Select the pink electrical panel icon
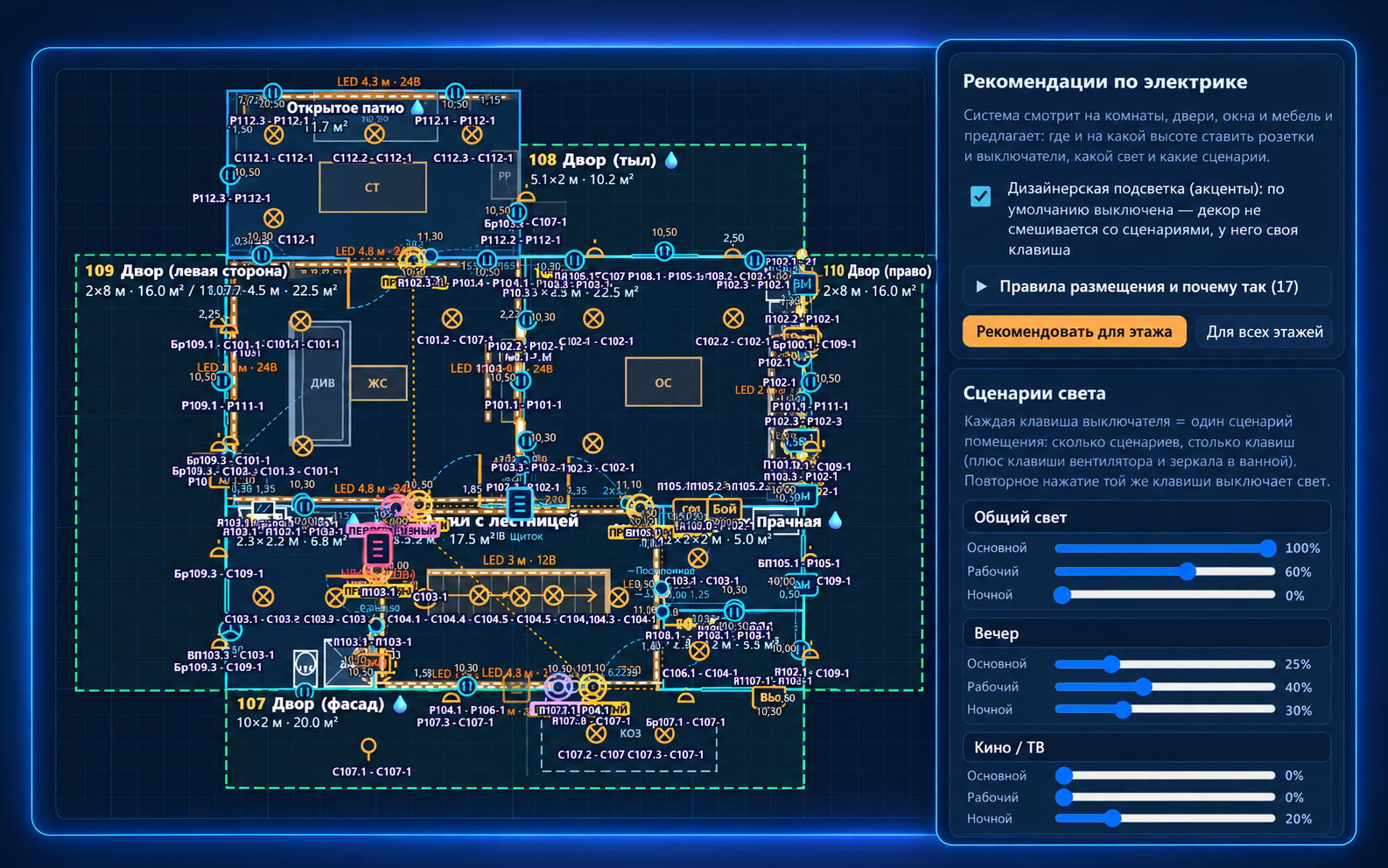This screenshot has width=1388, height=868. tap(377, 549)
